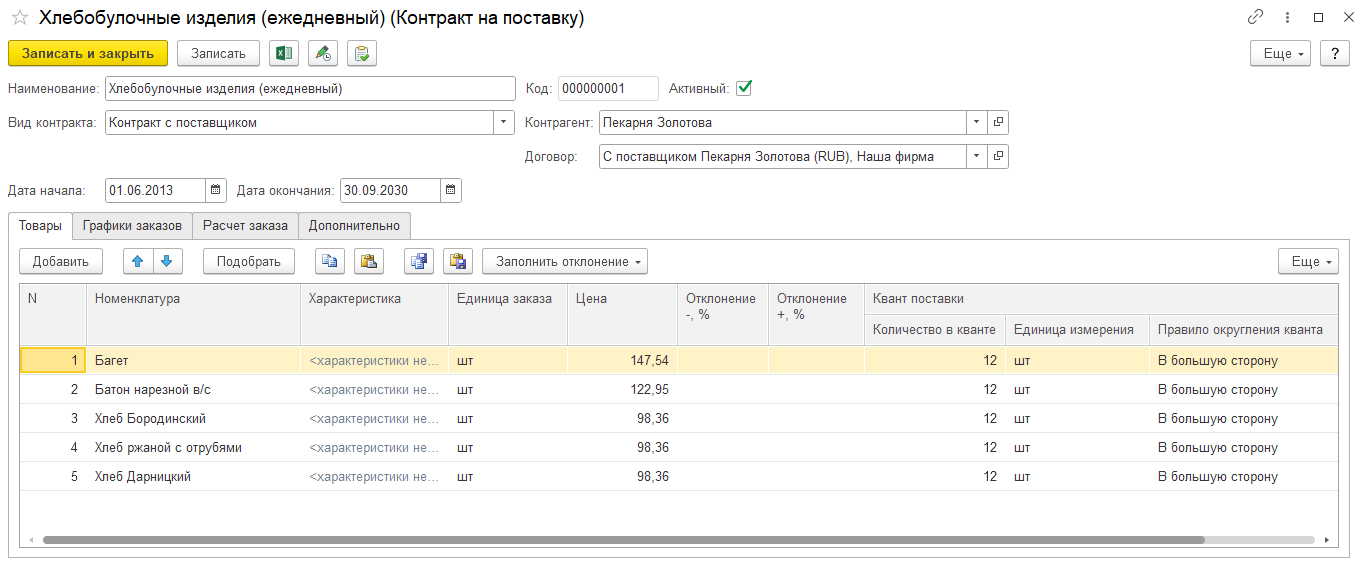Viewport: 1365px width, 566px height.
Task: Click the Наименование text field
Action: tap(310, 89)
